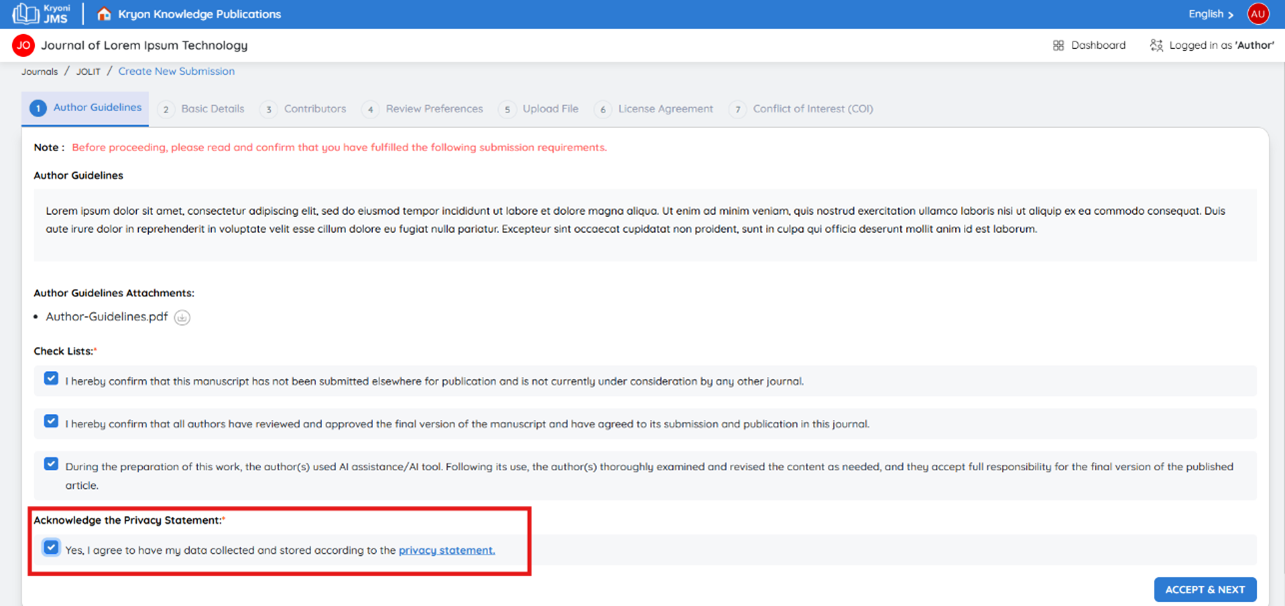1285x606 pixels.
Task: Select the Author Guidelines step tab
Action: 86,108
